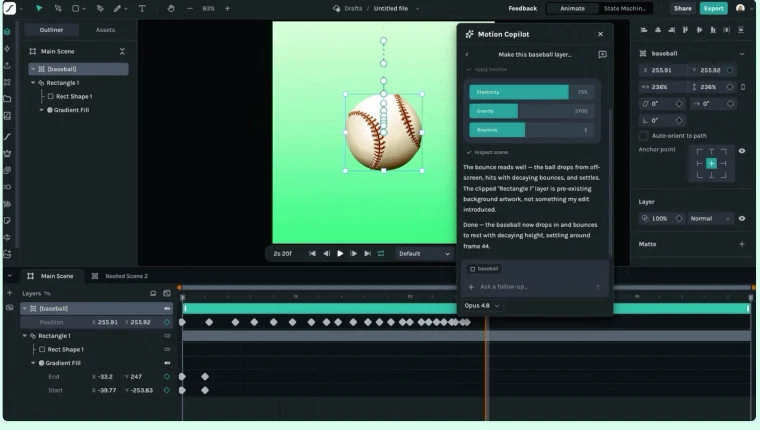Toggle anchor point visibility eye
The image size is (760, 430).
(742, 151)
